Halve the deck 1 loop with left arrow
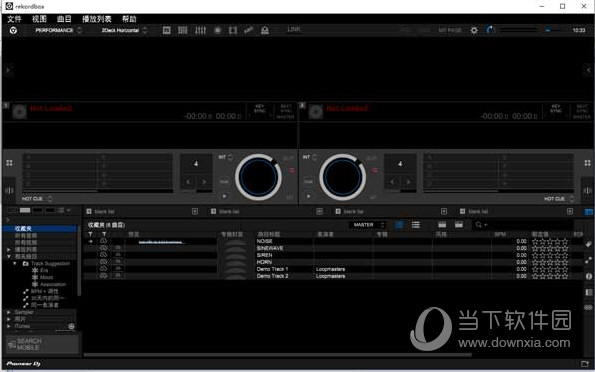The width and height of the screenshot is (595, 372). (x=188, y=182)
